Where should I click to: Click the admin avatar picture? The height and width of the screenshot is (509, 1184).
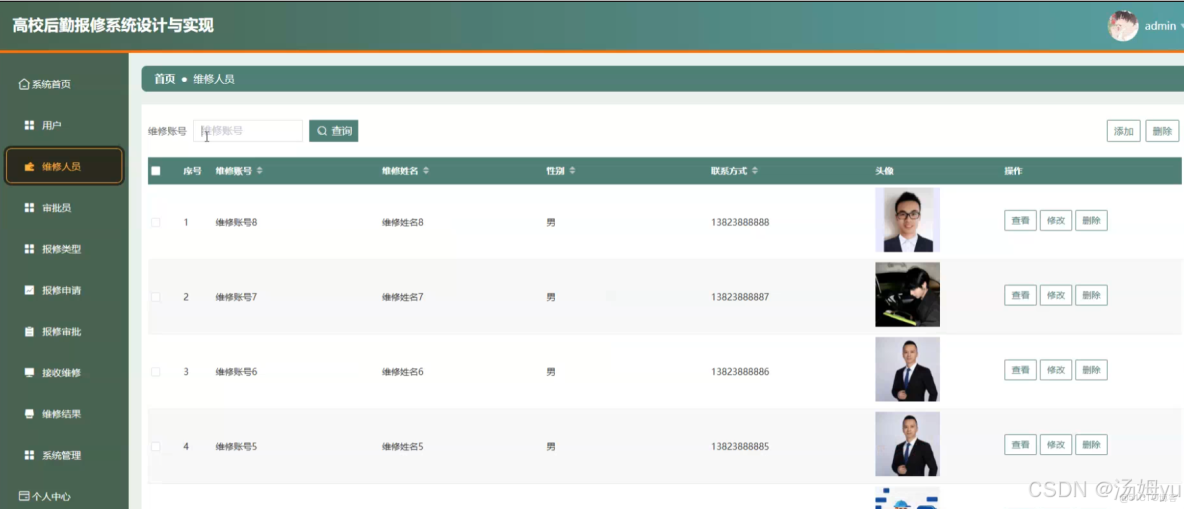pos(1123,26)
